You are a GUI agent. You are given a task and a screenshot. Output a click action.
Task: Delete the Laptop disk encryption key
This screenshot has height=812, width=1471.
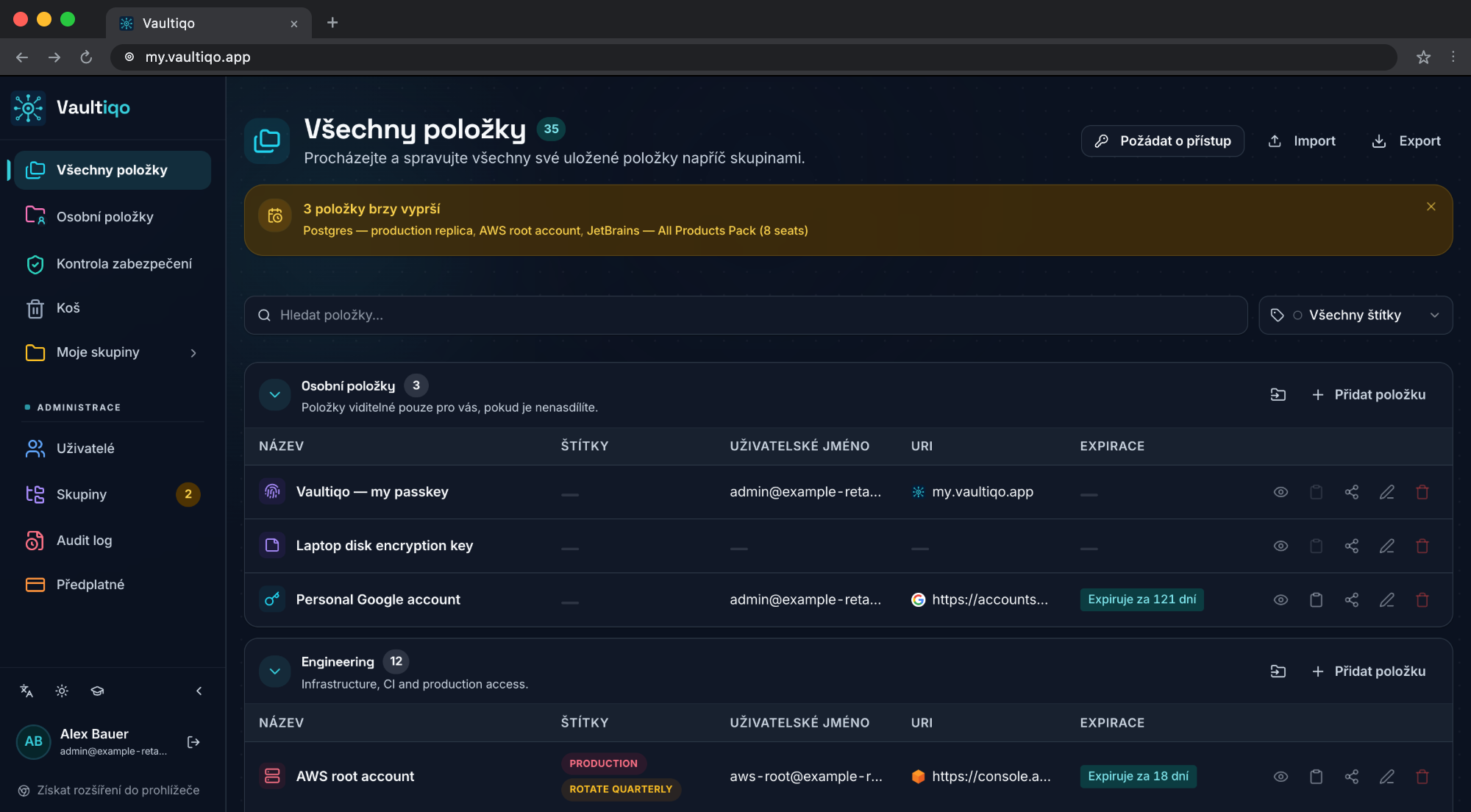[1422, 546]
